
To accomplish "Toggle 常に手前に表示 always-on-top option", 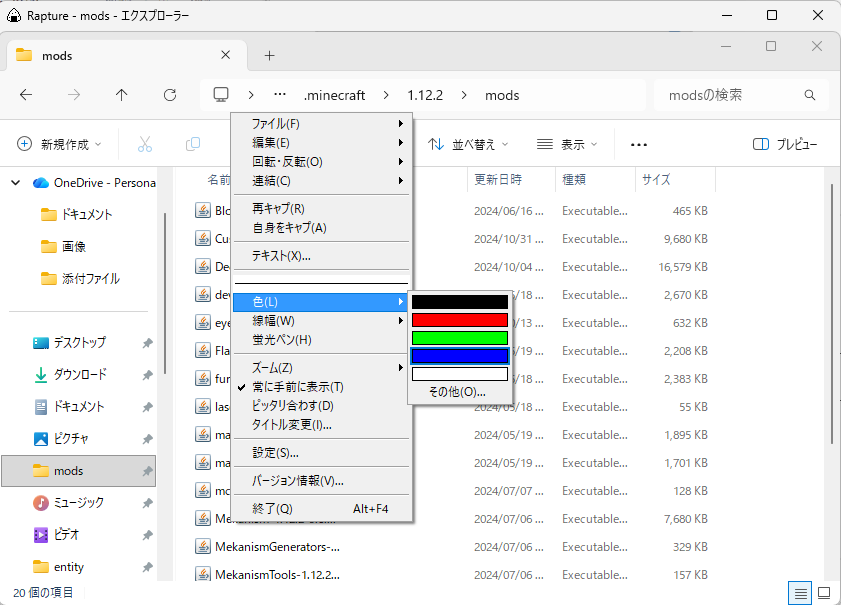I will (x=297, y=387).
